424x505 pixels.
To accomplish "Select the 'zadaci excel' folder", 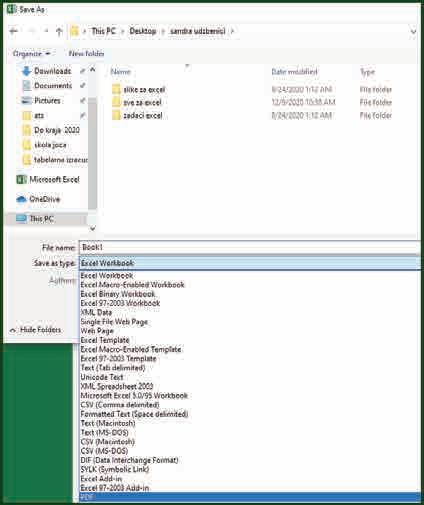I will pyautogui.click(x=143, y=116).
